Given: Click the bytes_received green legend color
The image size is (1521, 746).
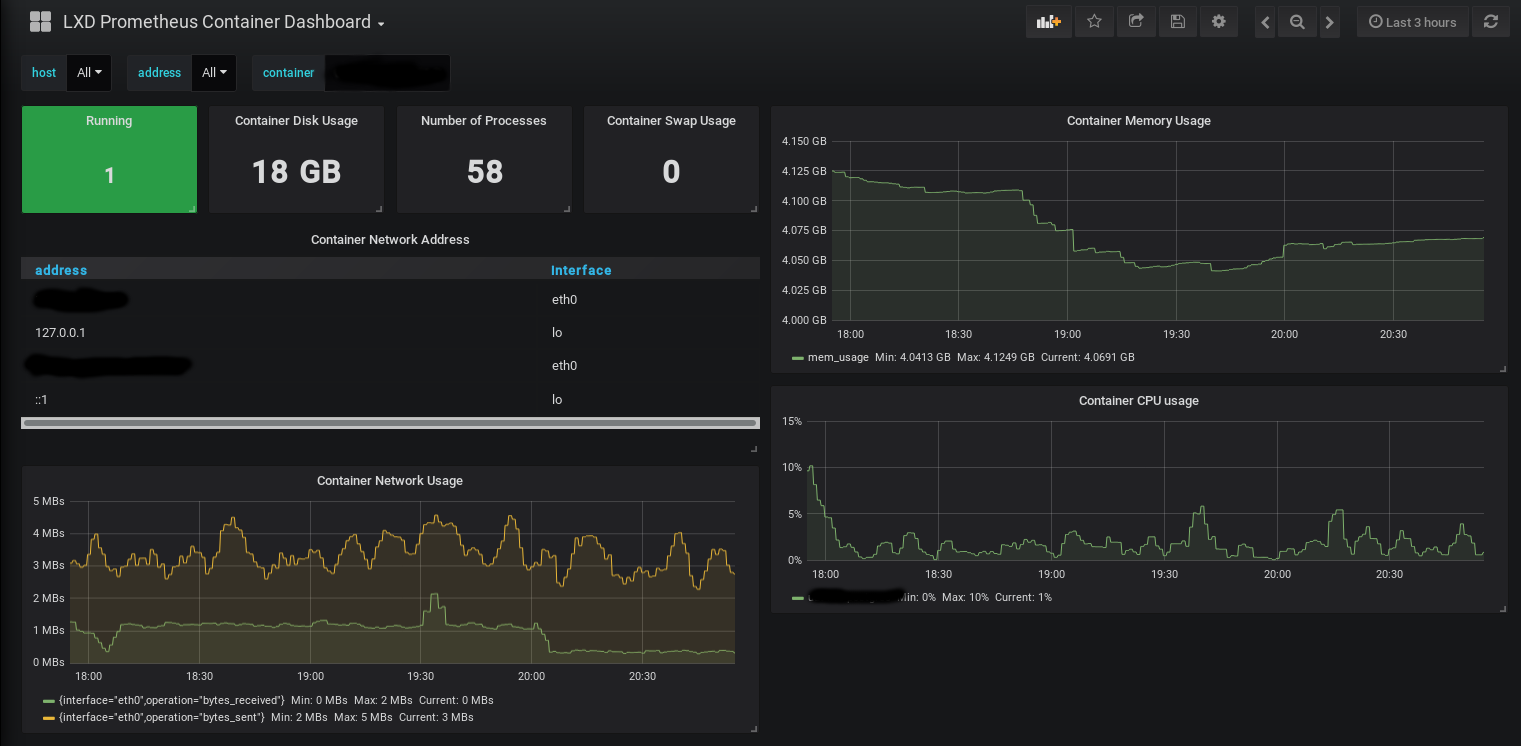Looking at the screenshot, I should 49,701.
